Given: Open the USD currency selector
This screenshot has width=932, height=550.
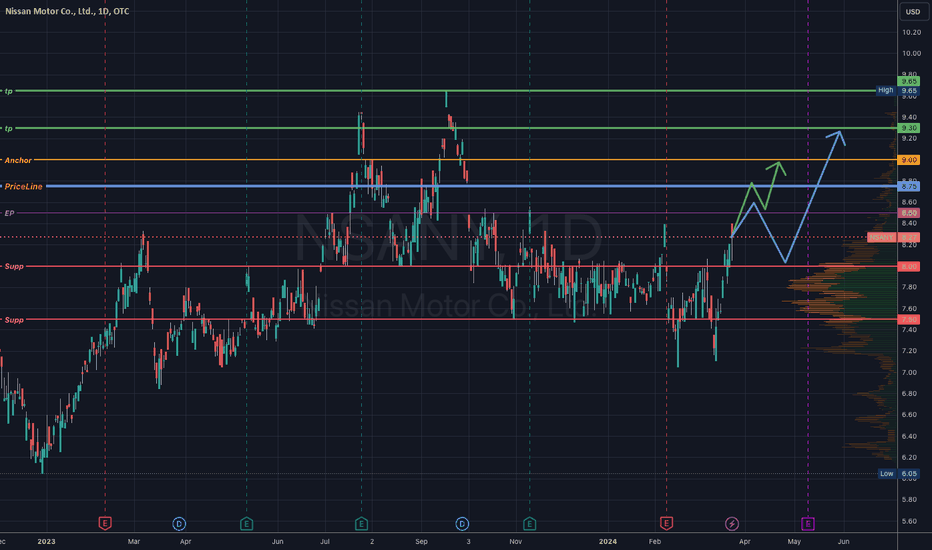Looking at the screenshot, I should [912, 11].
